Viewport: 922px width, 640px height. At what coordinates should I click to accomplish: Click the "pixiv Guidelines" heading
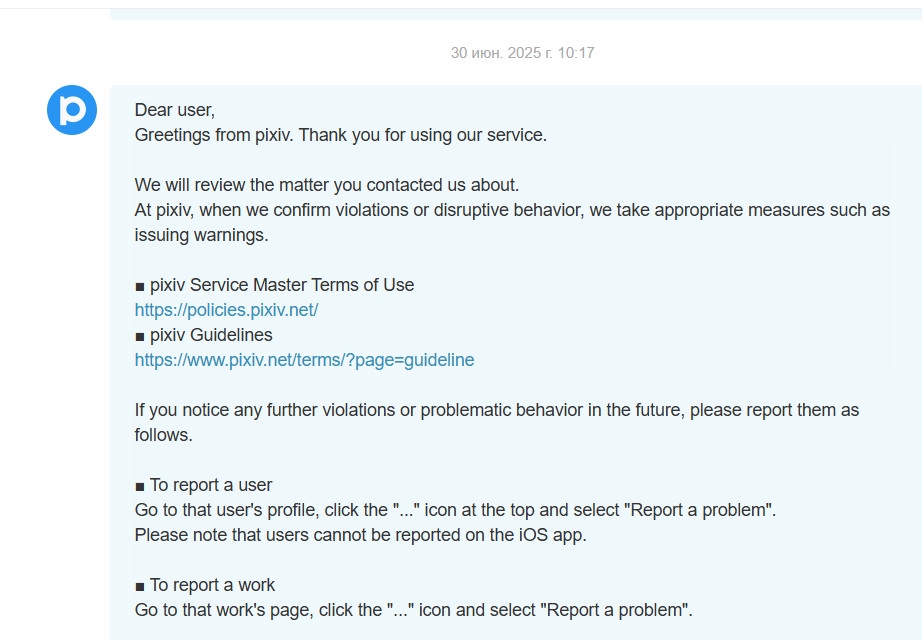click(210, 335)
